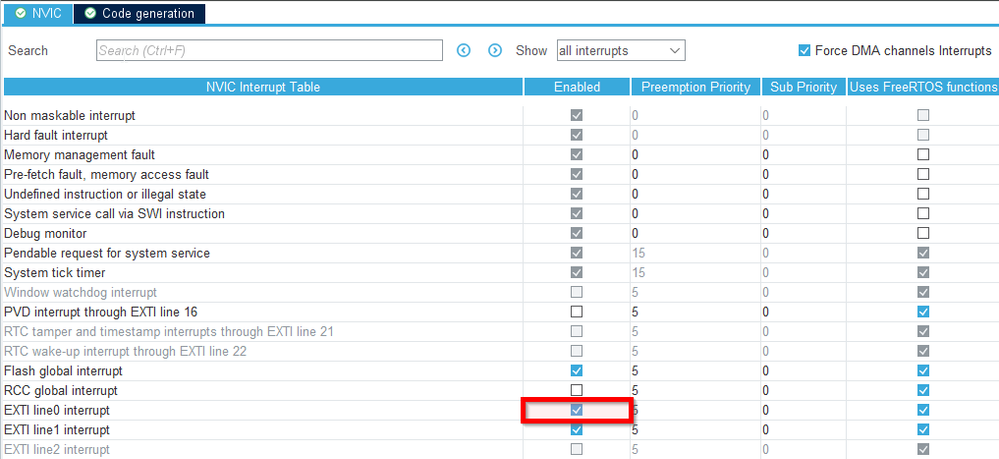Screen dimensions: 999x459
Task: Select PVD interrupt preemption priority cell
Action: [696, 312]
